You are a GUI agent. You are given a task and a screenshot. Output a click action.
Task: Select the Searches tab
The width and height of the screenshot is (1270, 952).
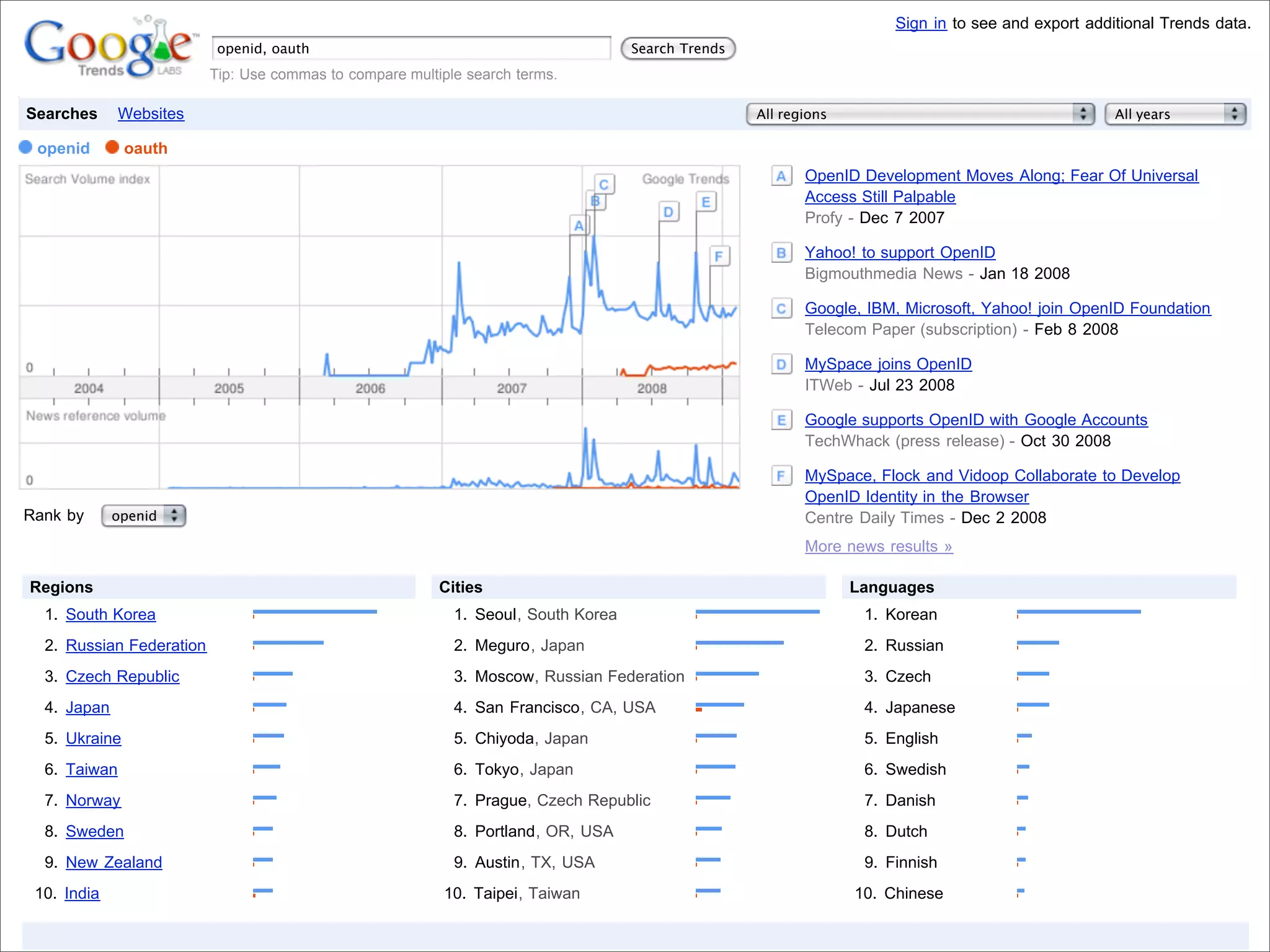[61, 114]
